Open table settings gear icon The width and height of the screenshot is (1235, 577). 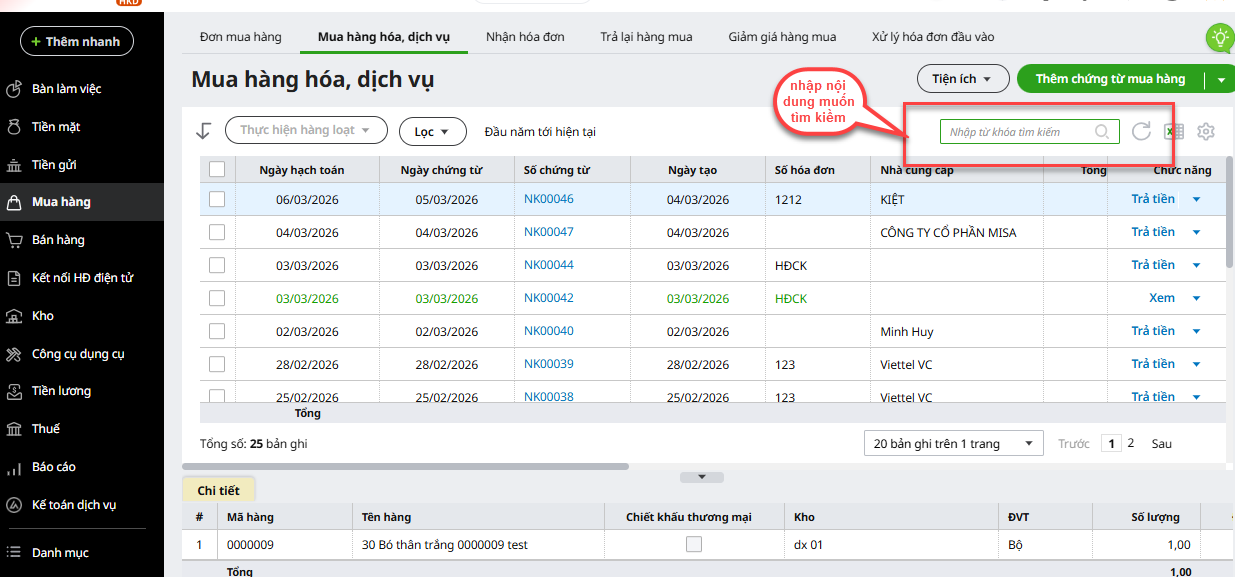(1206, 132)
